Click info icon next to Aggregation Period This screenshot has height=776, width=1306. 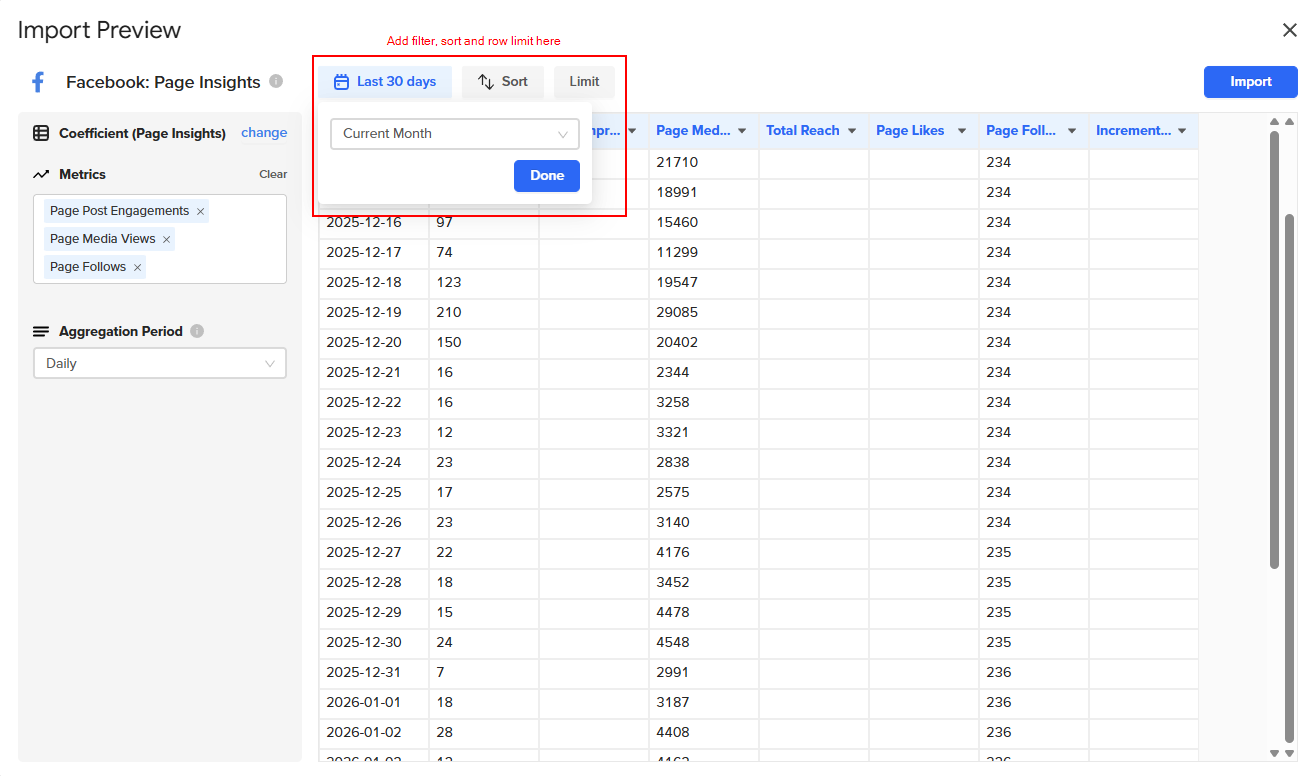(x=197, y=331)
